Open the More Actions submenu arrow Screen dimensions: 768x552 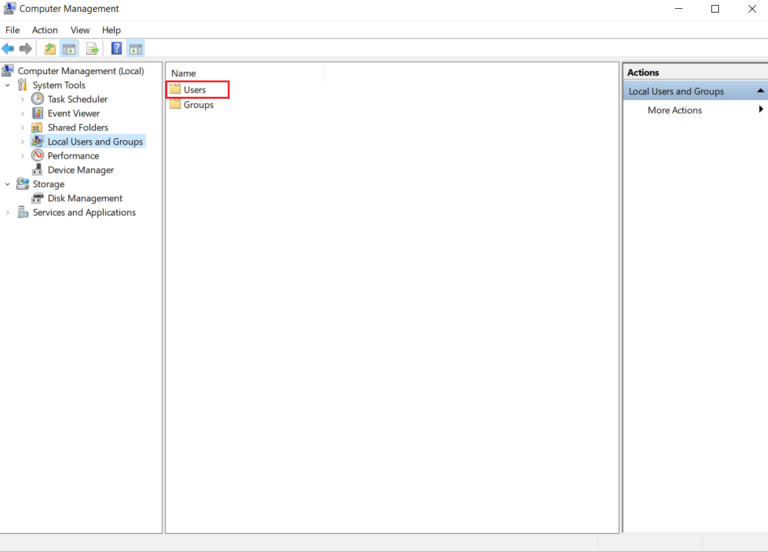point(761,109)
